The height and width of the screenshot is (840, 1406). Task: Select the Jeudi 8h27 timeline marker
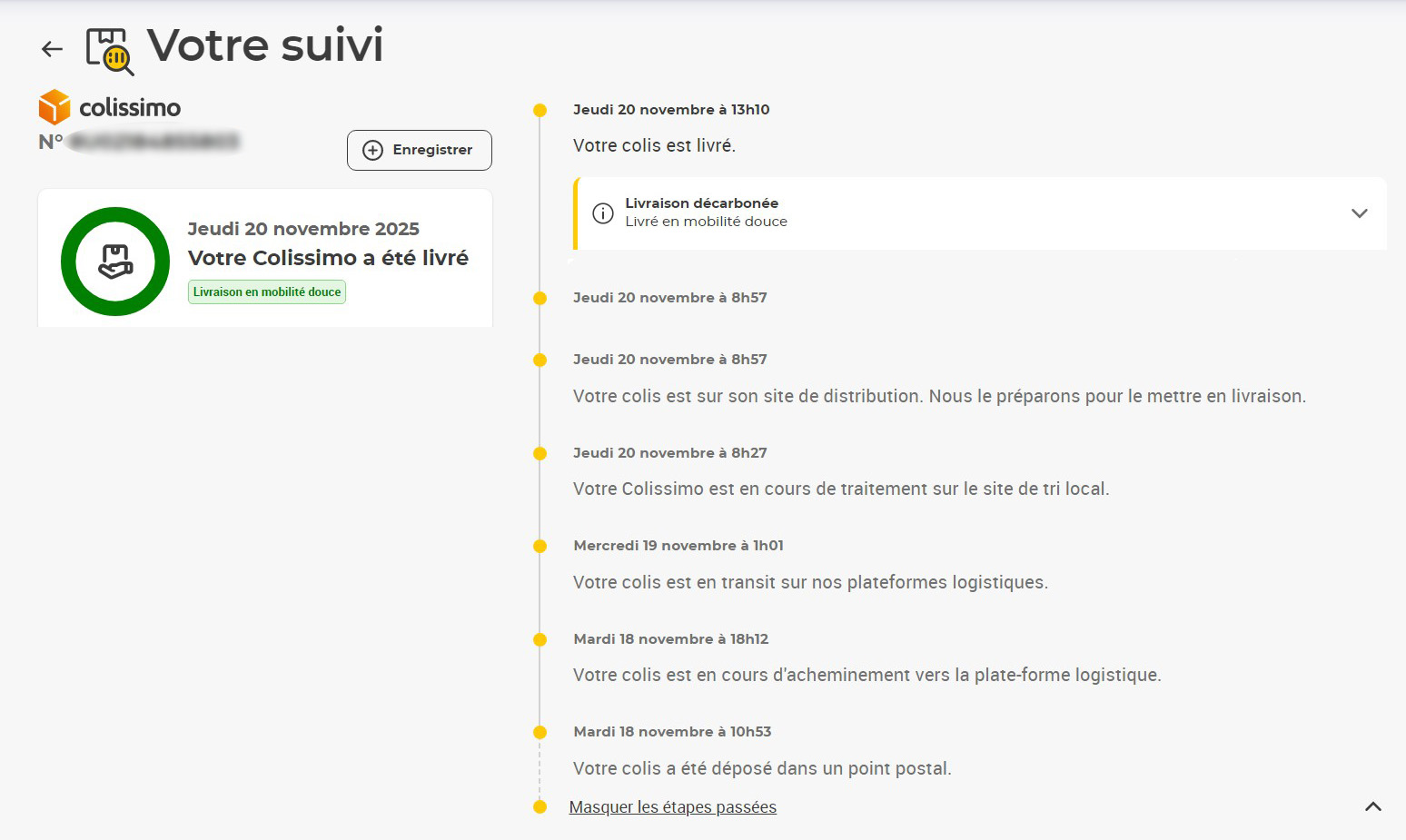[x=540, y=454]
